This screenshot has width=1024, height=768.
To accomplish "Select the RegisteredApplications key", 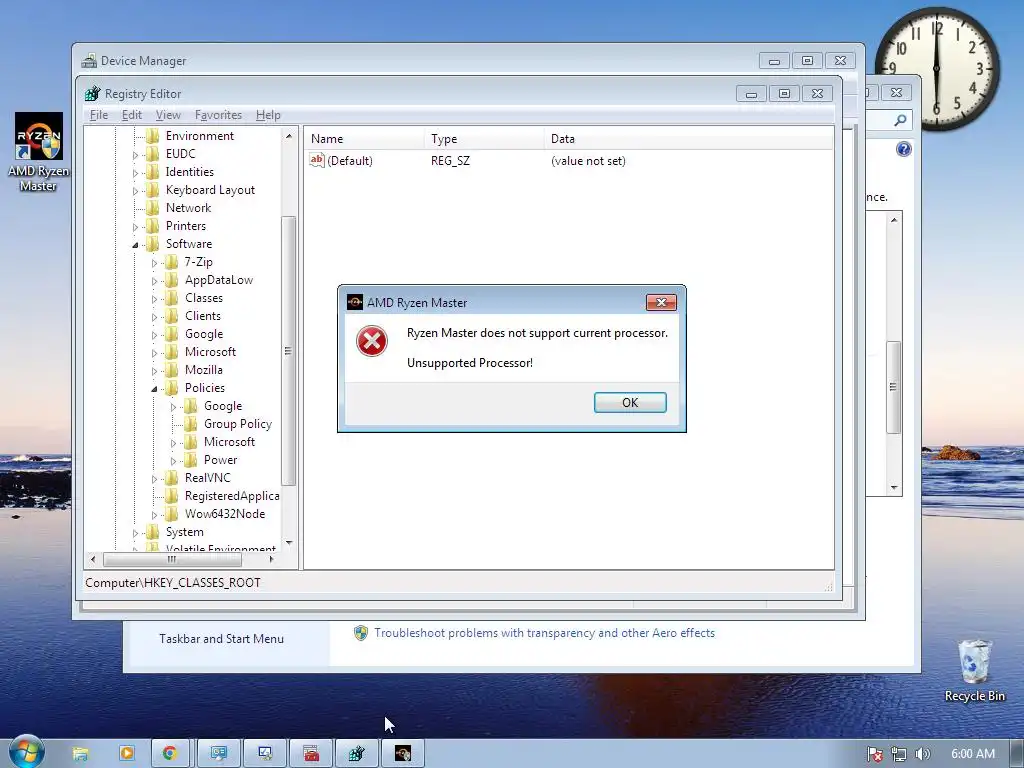I will coord(232,496).
